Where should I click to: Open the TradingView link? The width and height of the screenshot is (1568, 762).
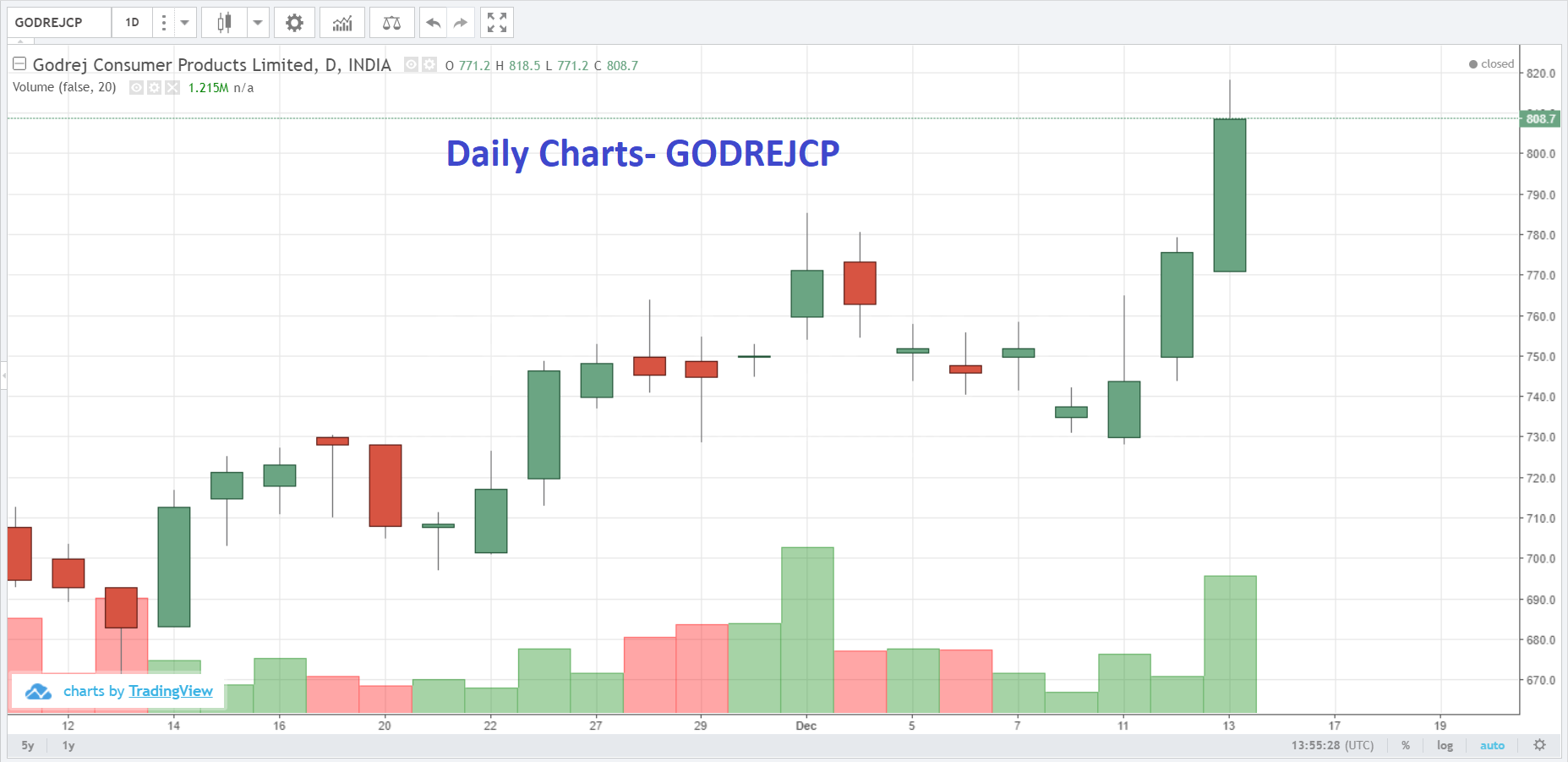171,691
